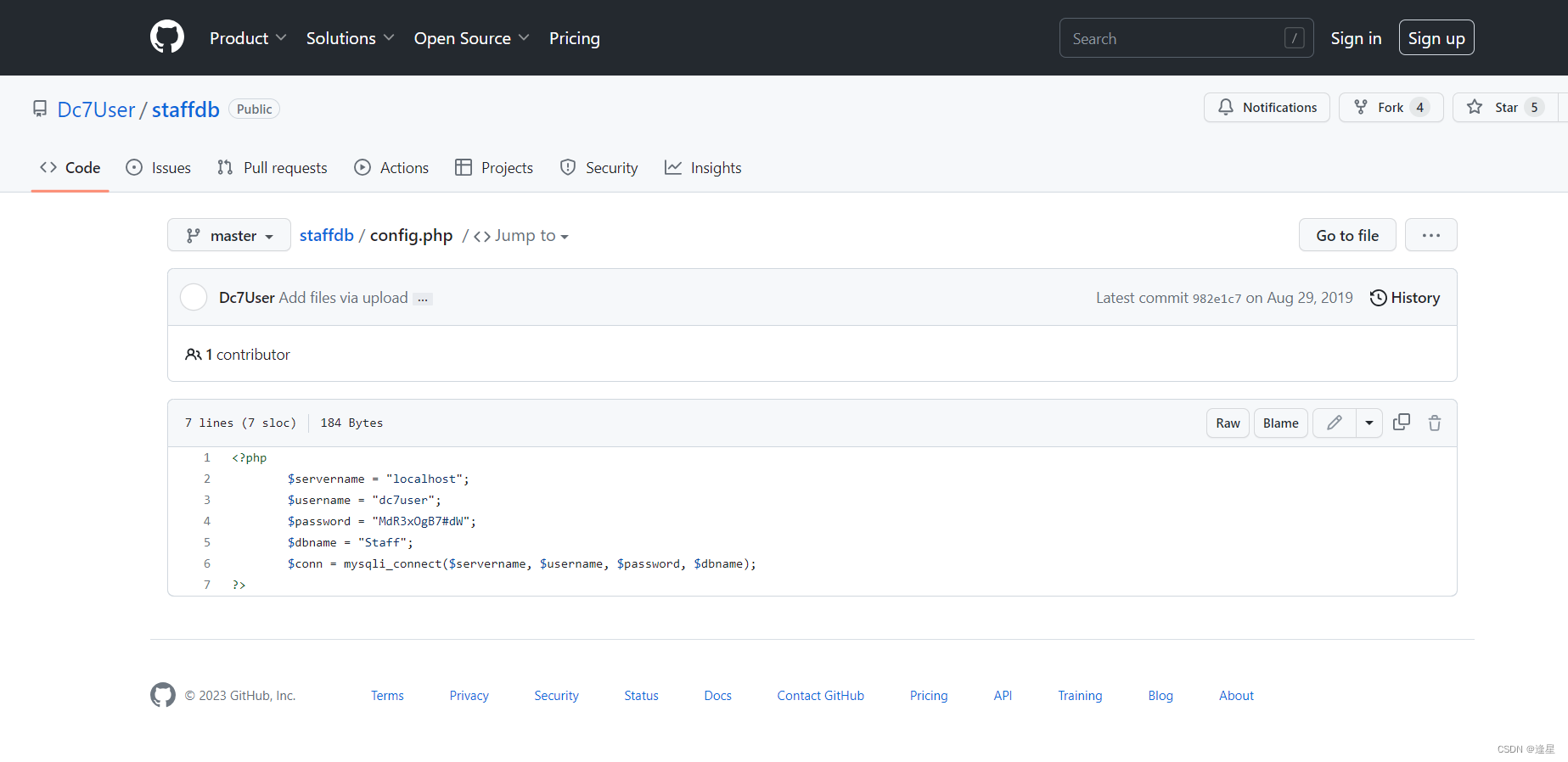Click the Sign in link

1356,38
